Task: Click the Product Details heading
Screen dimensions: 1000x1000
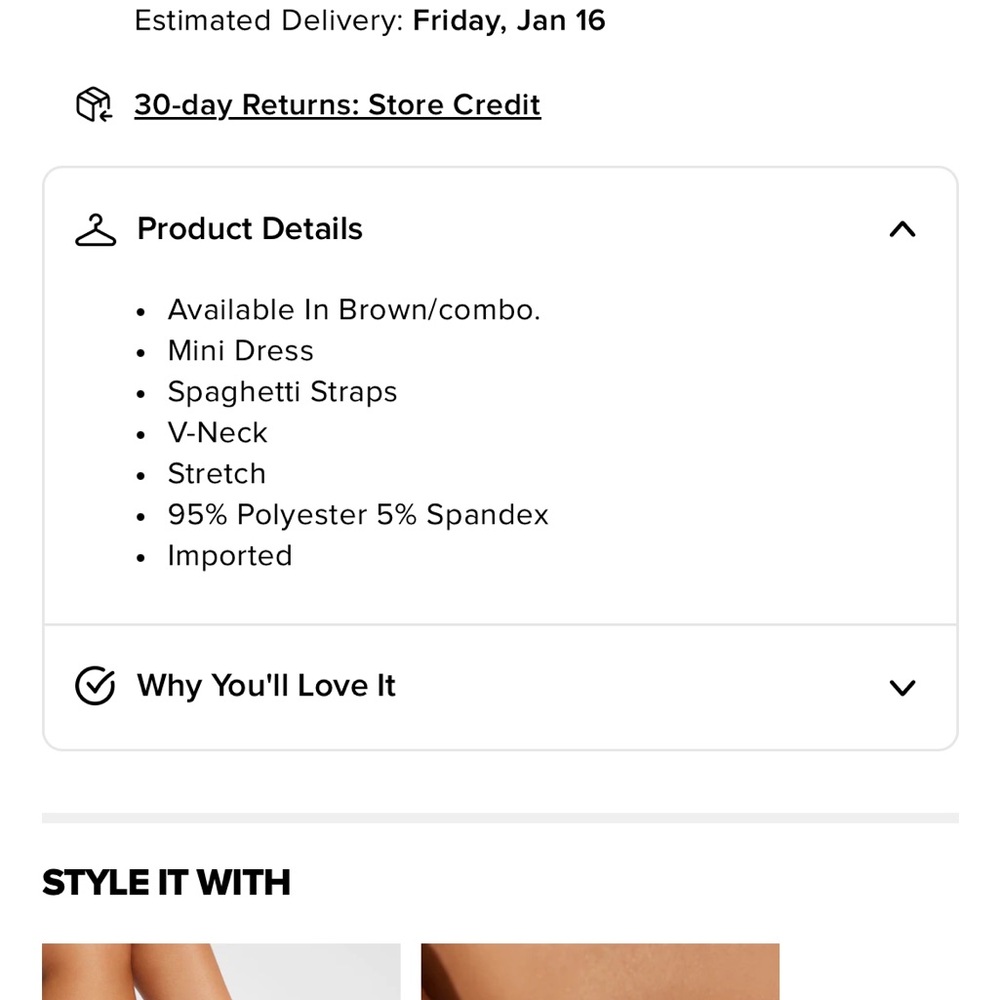Action: 249,229
